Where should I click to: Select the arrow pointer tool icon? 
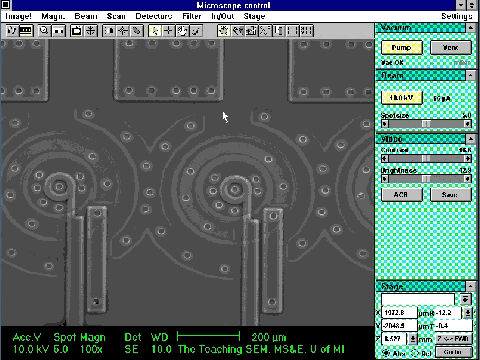click(x=155, y=31)
